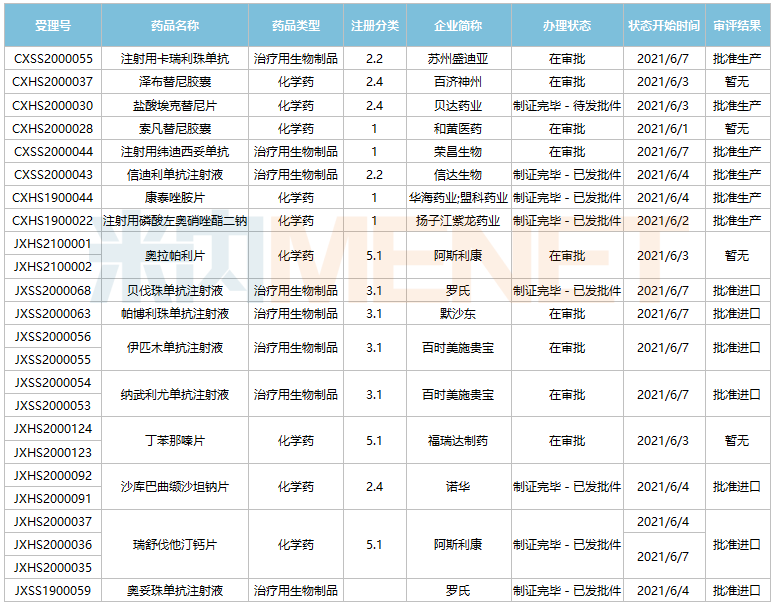Viewport: 774px width, 605px height.
Task: Click cell 注射用纬迪西妥单抗
Action: click(x=175, y=151)
